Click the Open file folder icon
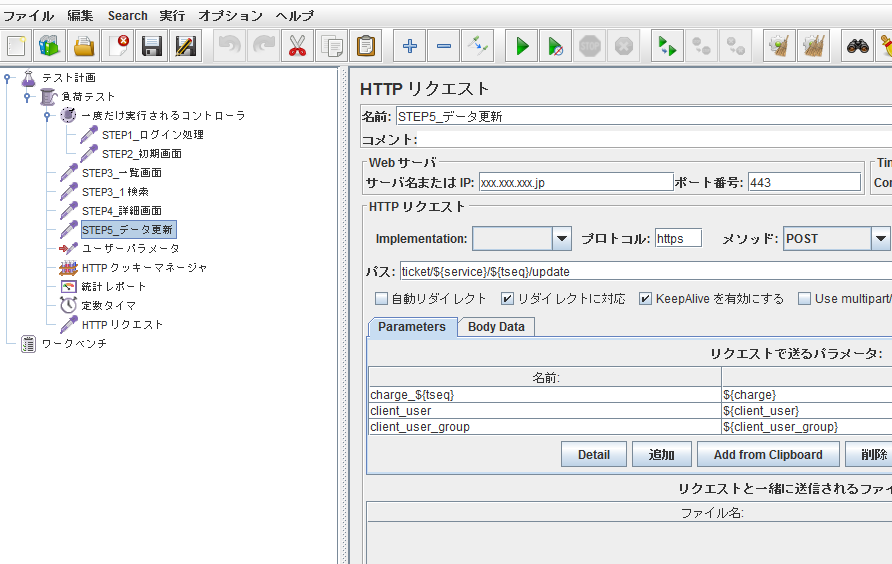This screenshot has height=564, width=892. tap(84, 46)
